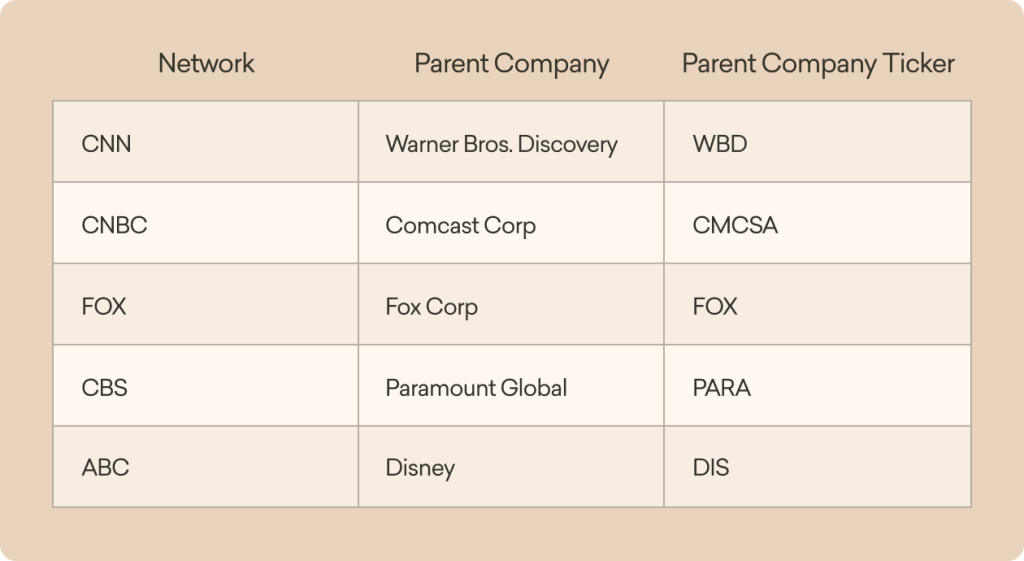The width and height of the screenshot is (1024, 561).
Task: Select the CBS network cell
Action: pyautogui.click(x=206, y=386)
